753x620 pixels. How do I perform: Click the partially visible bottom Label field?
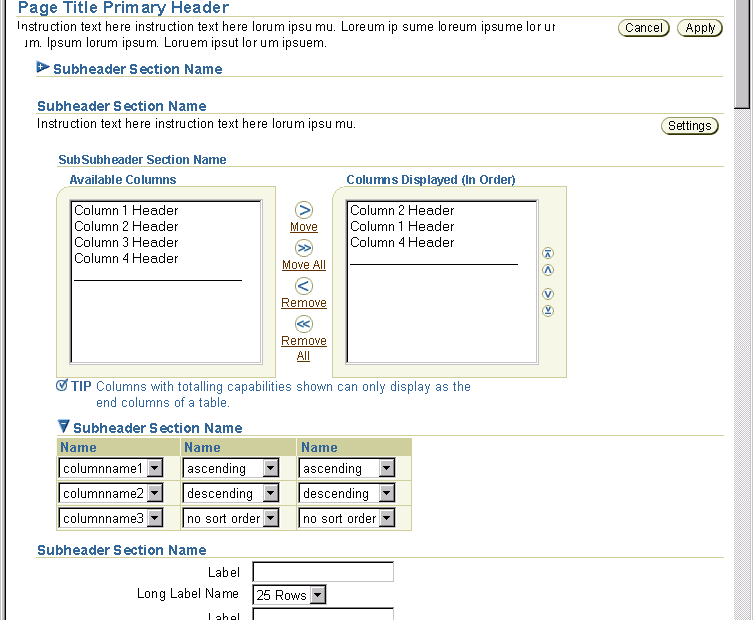pyautogui.click(x=323, y=614)
